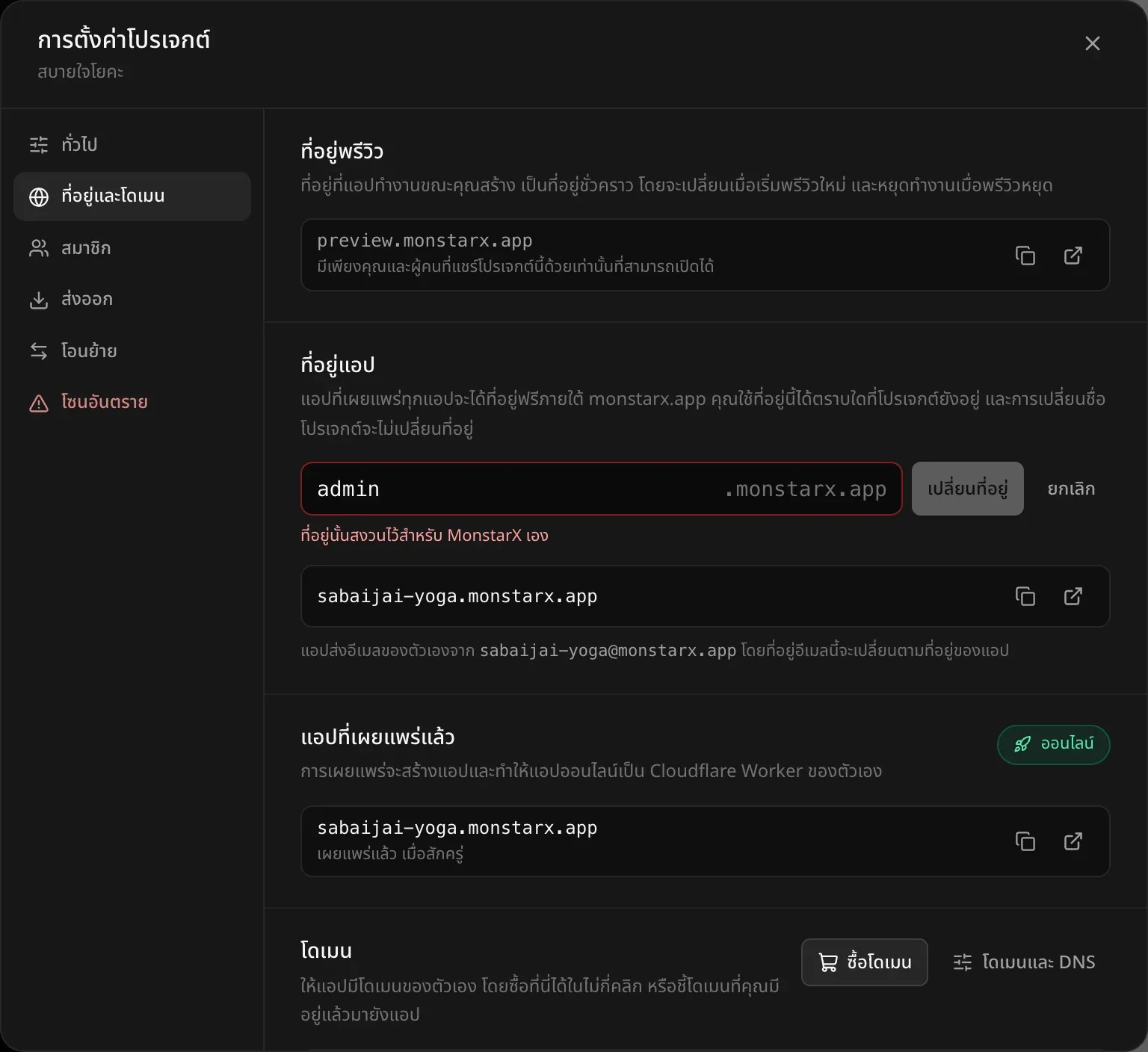Focus the app address input containing admin

click(602, 489)
